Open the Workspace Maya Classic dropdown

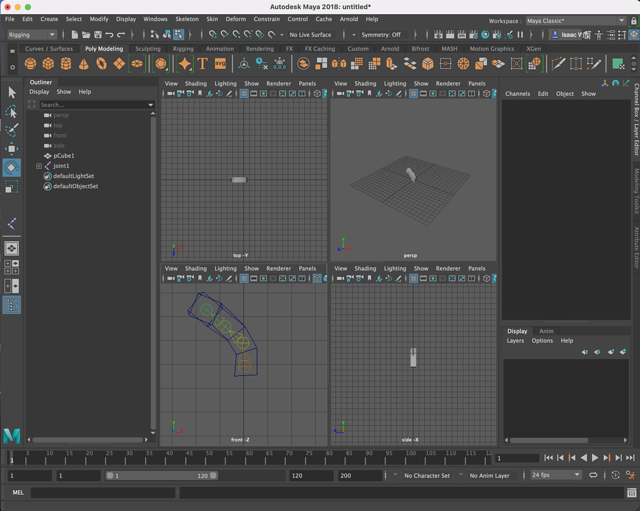pyautogui.click(x=575, y=21)
